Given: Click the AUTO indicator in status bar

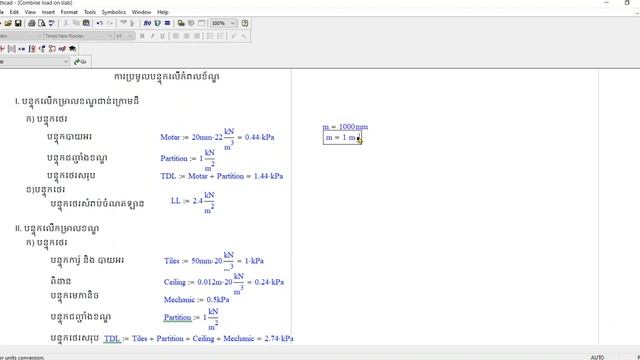Looking at the screenshot, I should [x=597, y=357].
